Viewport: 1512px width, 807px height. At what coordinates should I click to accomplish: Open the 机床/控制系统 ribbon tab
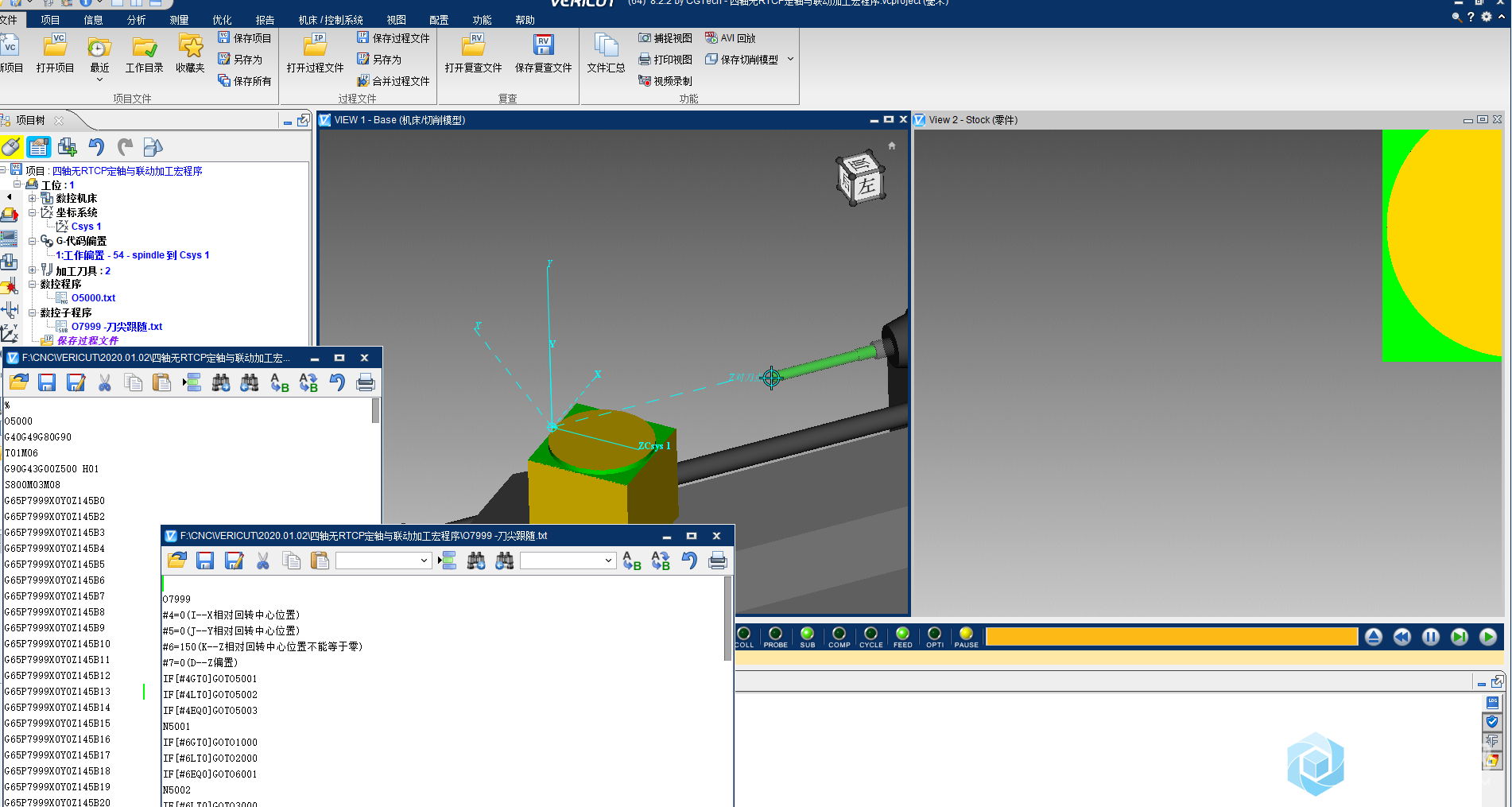pos(331,20)
